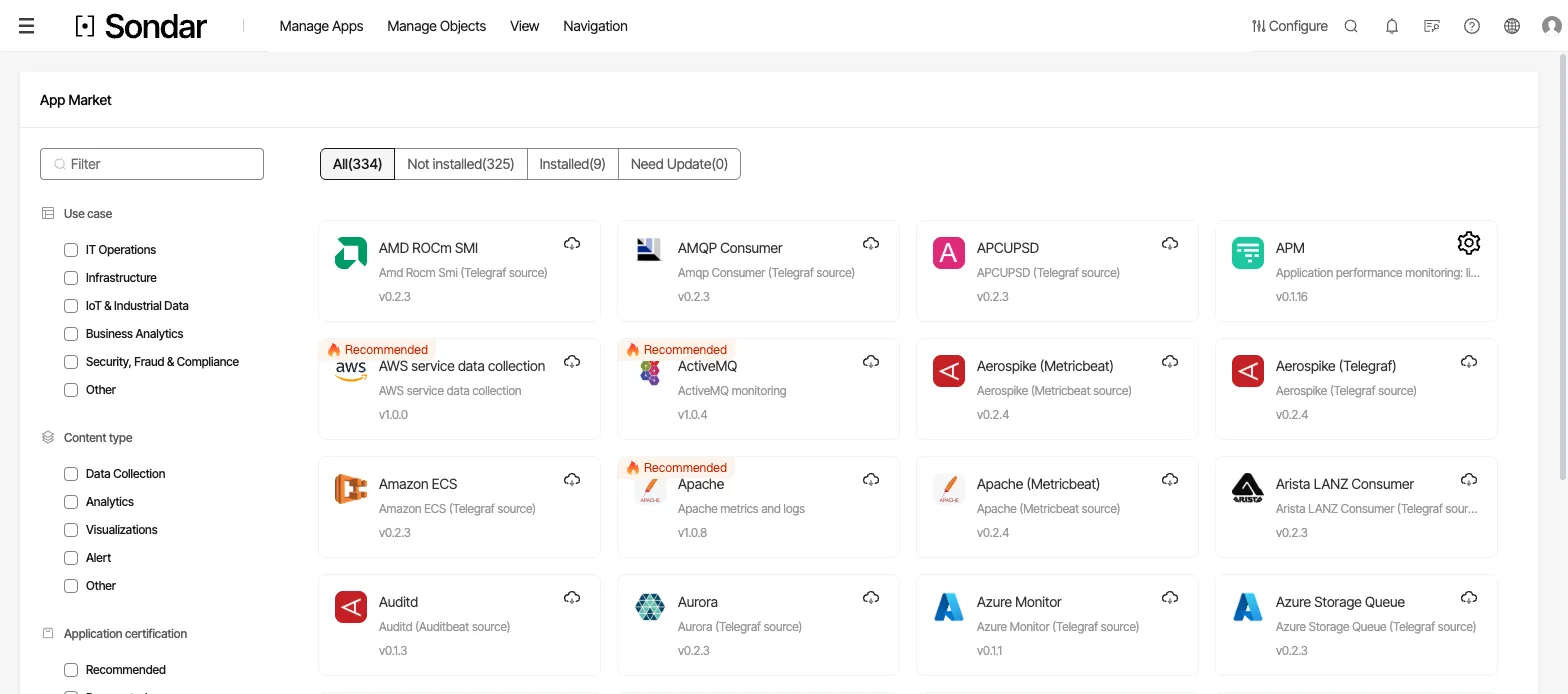This screenshot has width=1568, height=694.
Task: Open the APM app title
Action: 1290,248
